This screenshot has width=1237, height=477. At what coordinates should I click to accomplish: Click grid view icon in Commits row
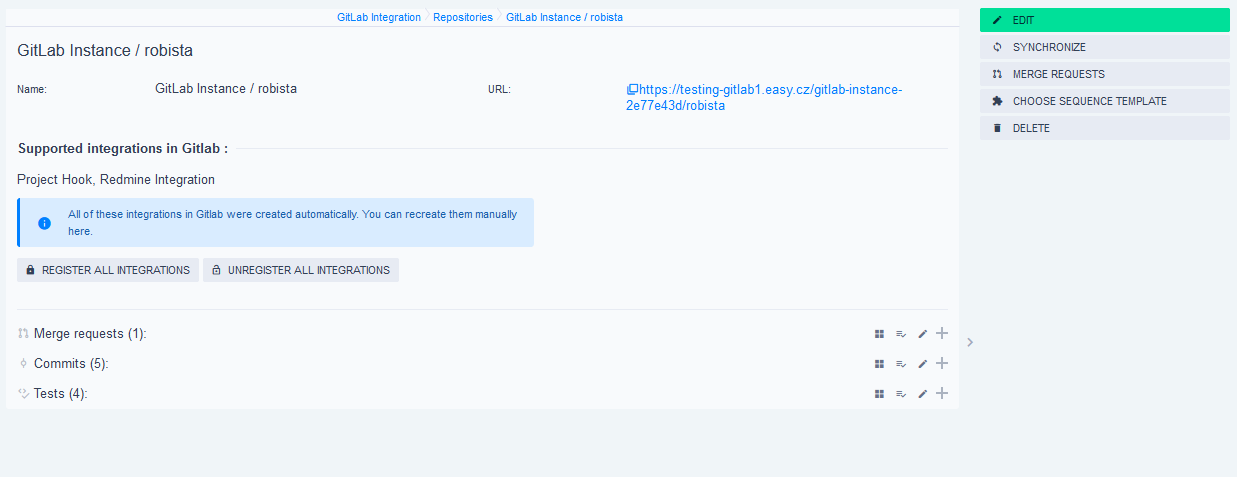pyautogui.click(x=879, y=364)
